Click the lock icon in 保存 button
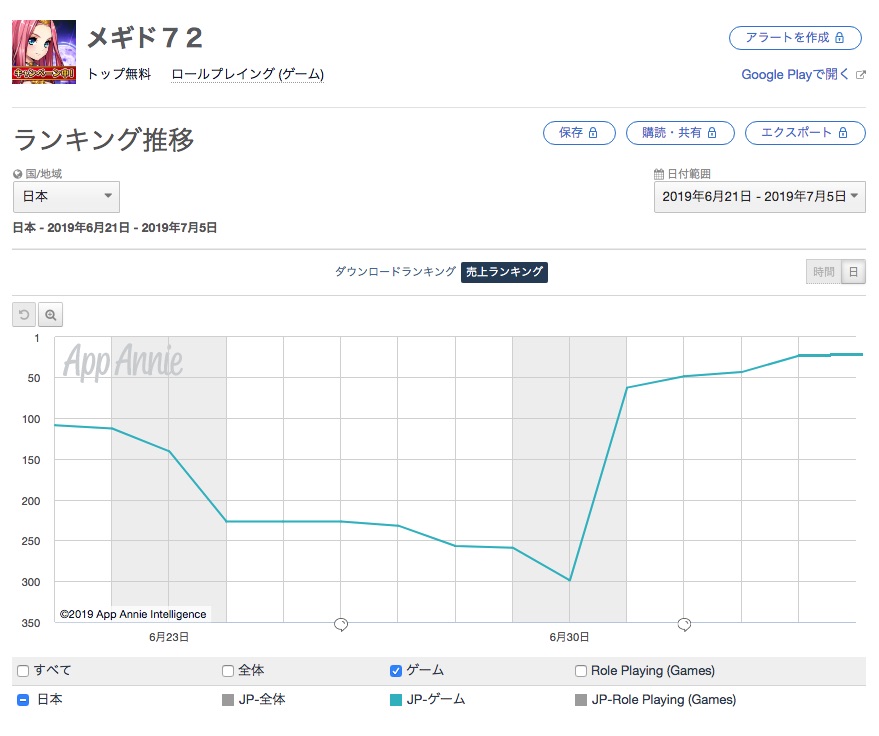 click(x=593, y=133)
